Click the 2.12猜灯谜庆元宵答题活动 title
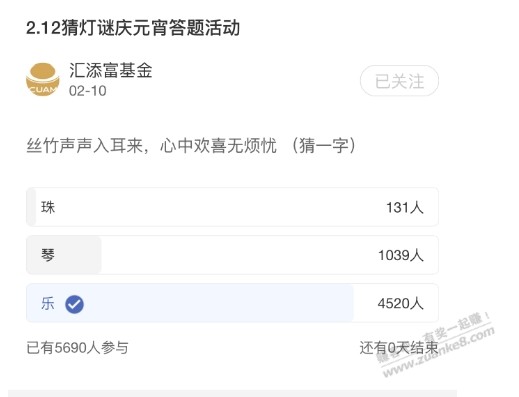 pos(133,28)
